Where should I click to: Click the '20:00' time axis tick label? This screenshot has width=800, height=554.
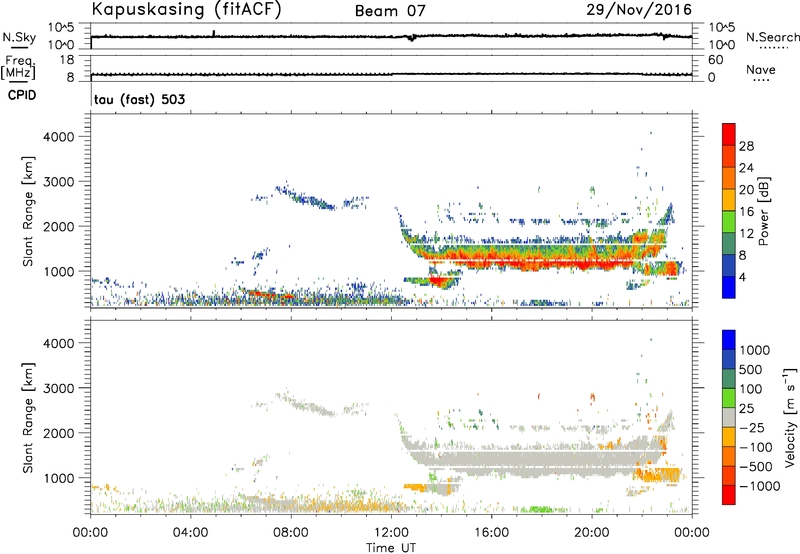(x=591, y=533)
